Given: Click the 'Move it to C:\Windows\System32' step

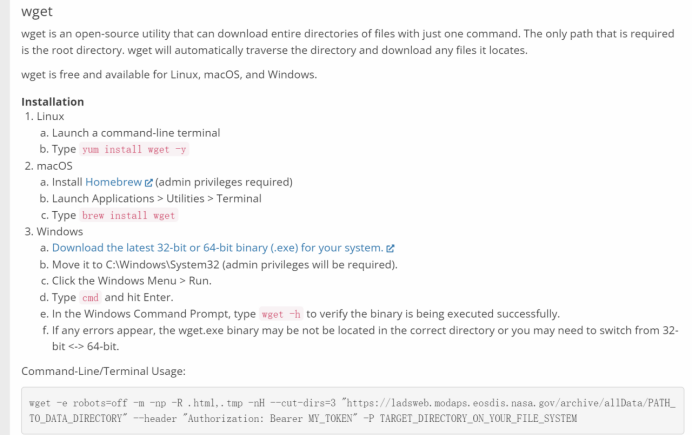Looking at the screenshot, I should click(225, 264).
